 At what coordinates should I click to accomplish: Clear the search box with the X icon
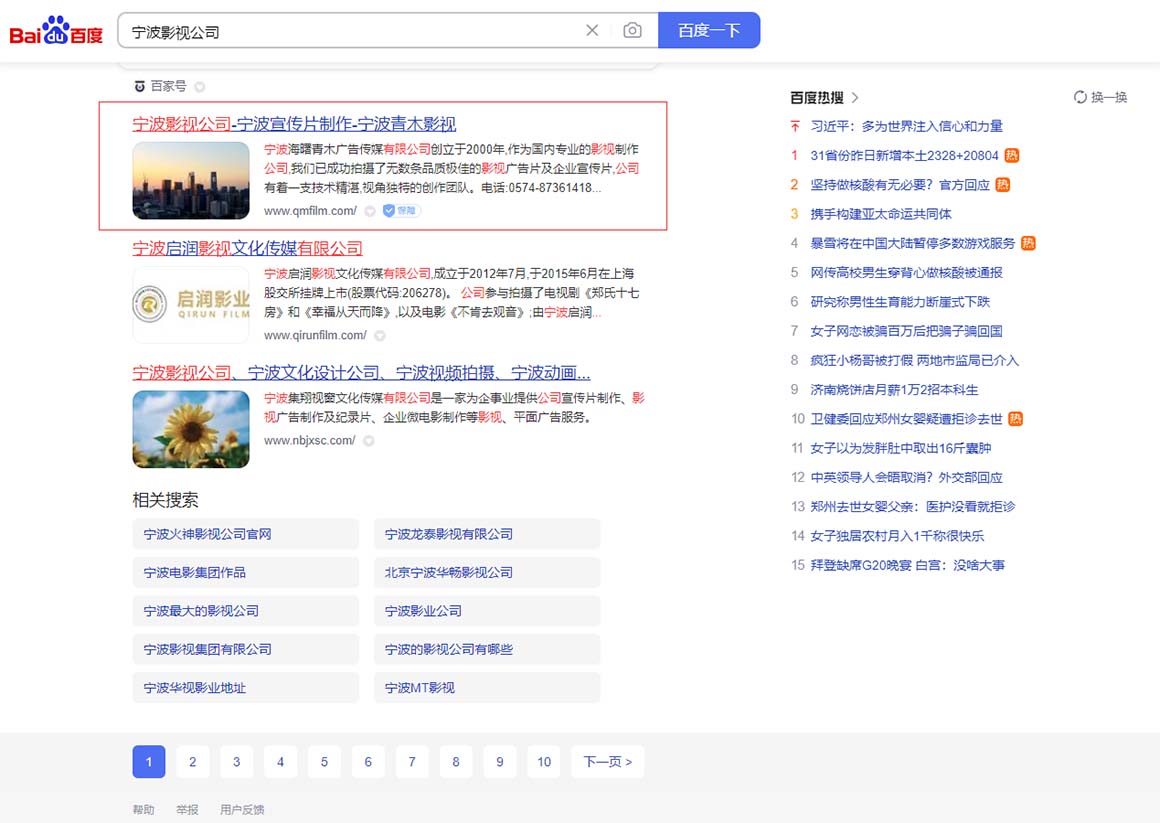[x=592, y=31]
